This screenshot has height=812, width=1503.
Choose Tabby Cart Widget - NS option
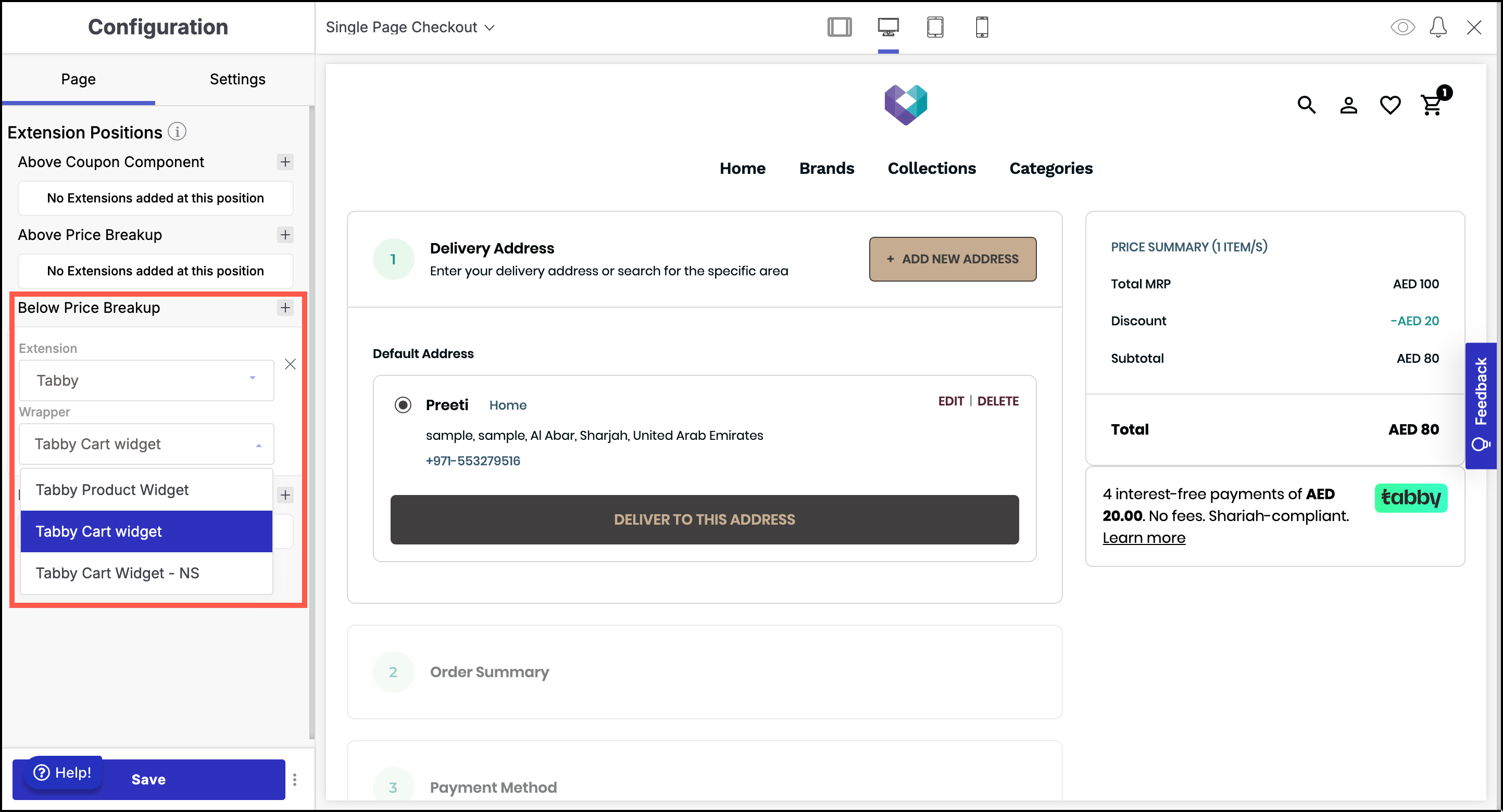click(146, 573)
